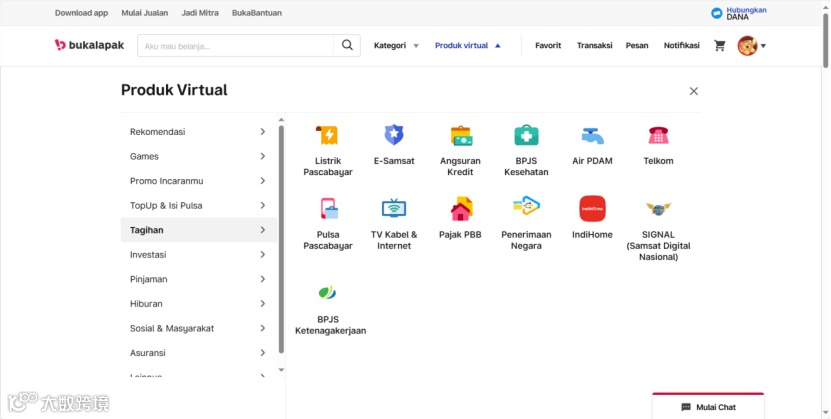Open the user profile avatar
The height and width of the screenshot is (419, 831).
coord(747,46)
